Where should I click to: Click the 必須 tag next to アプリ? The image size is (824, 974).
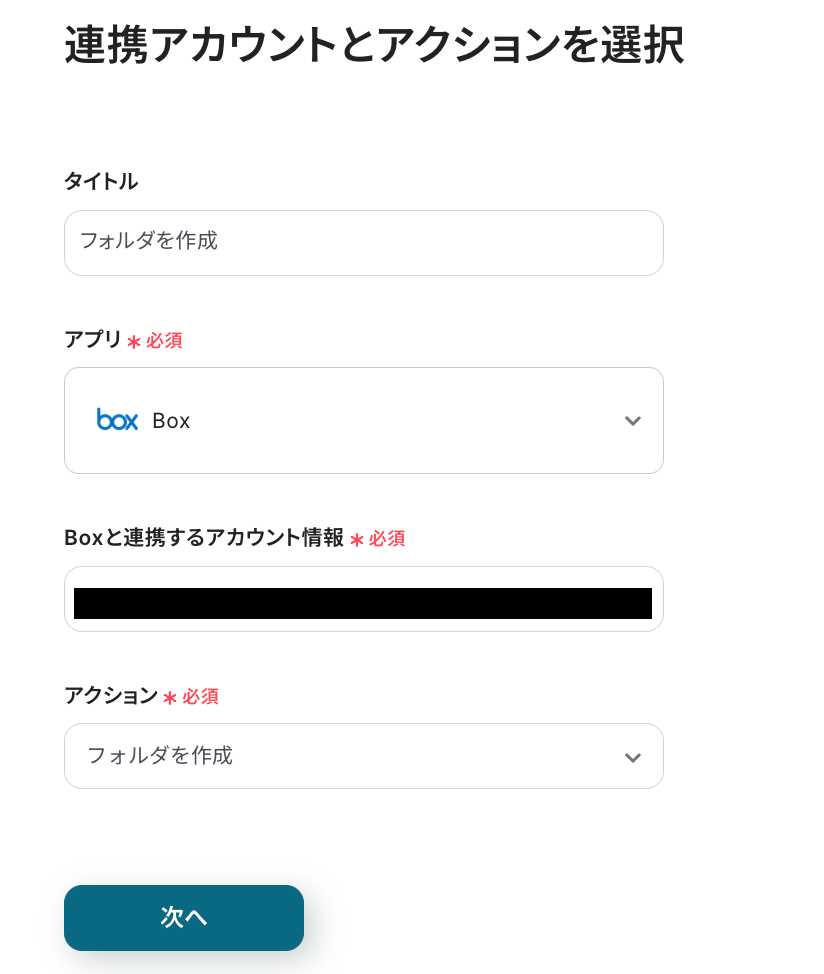tap(164, 341)
